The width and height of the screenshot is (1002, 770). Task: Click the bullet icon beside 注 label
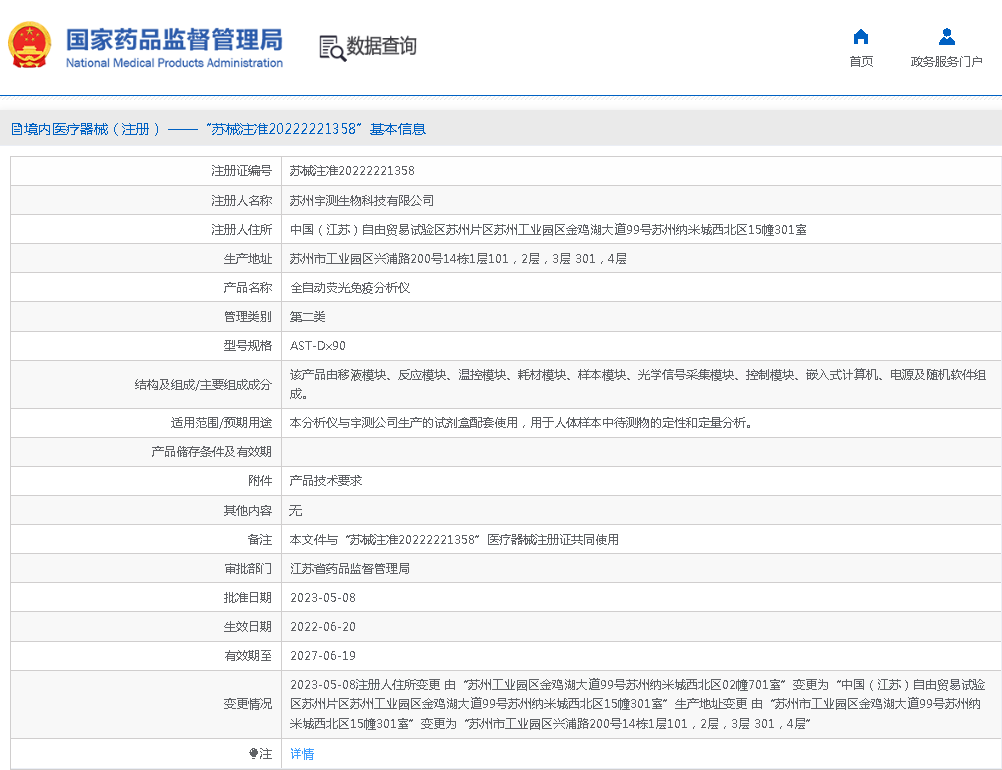[x=253, y=754]
